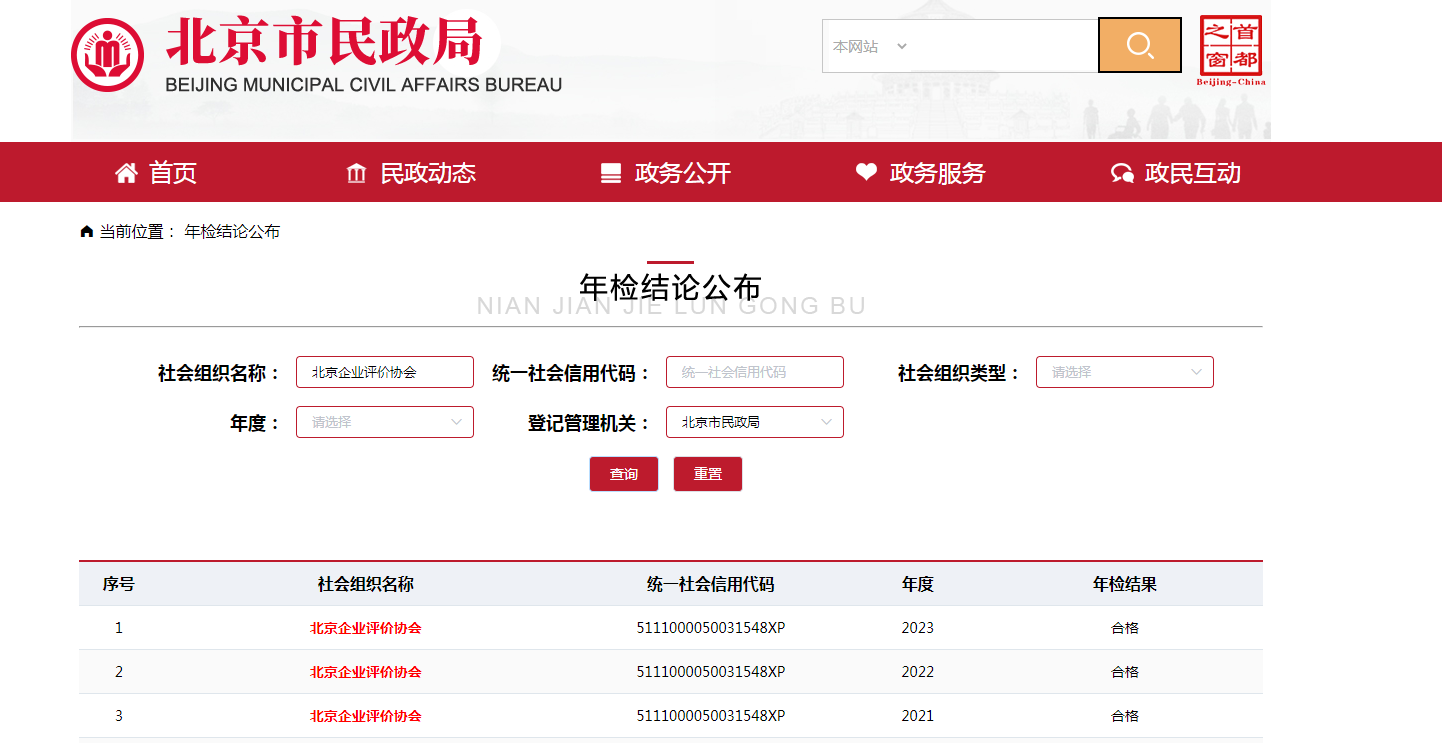Click 合格 result in the 2021 row
The height and width of the screenshot is (743, 1442).
pyautogui.click(x=1125, y=716)
